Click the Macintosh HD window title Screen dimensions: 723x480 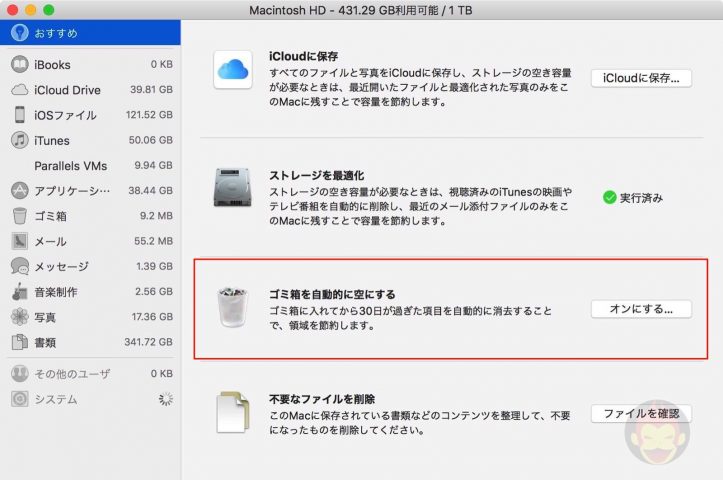(361, 10)
